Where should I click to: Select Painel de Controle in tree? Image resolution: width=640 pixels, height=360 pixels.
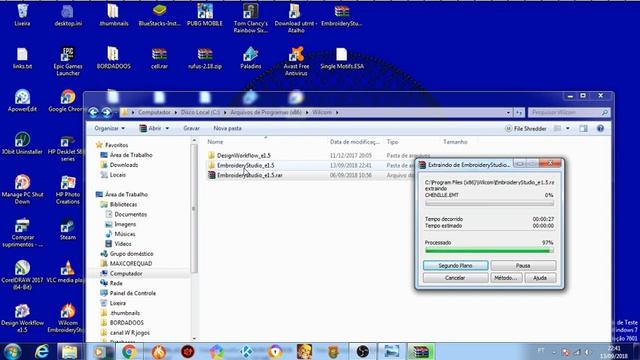pos(133,293)
